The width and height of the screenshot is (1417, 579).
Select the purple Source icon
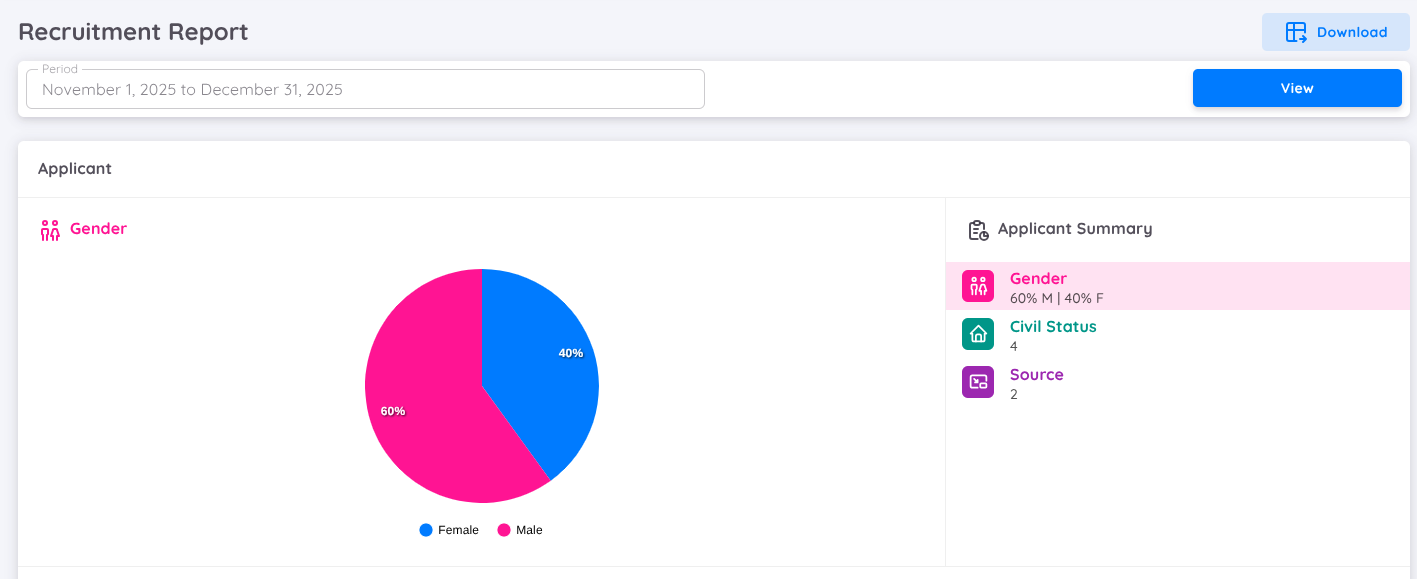tap(978, 382)
